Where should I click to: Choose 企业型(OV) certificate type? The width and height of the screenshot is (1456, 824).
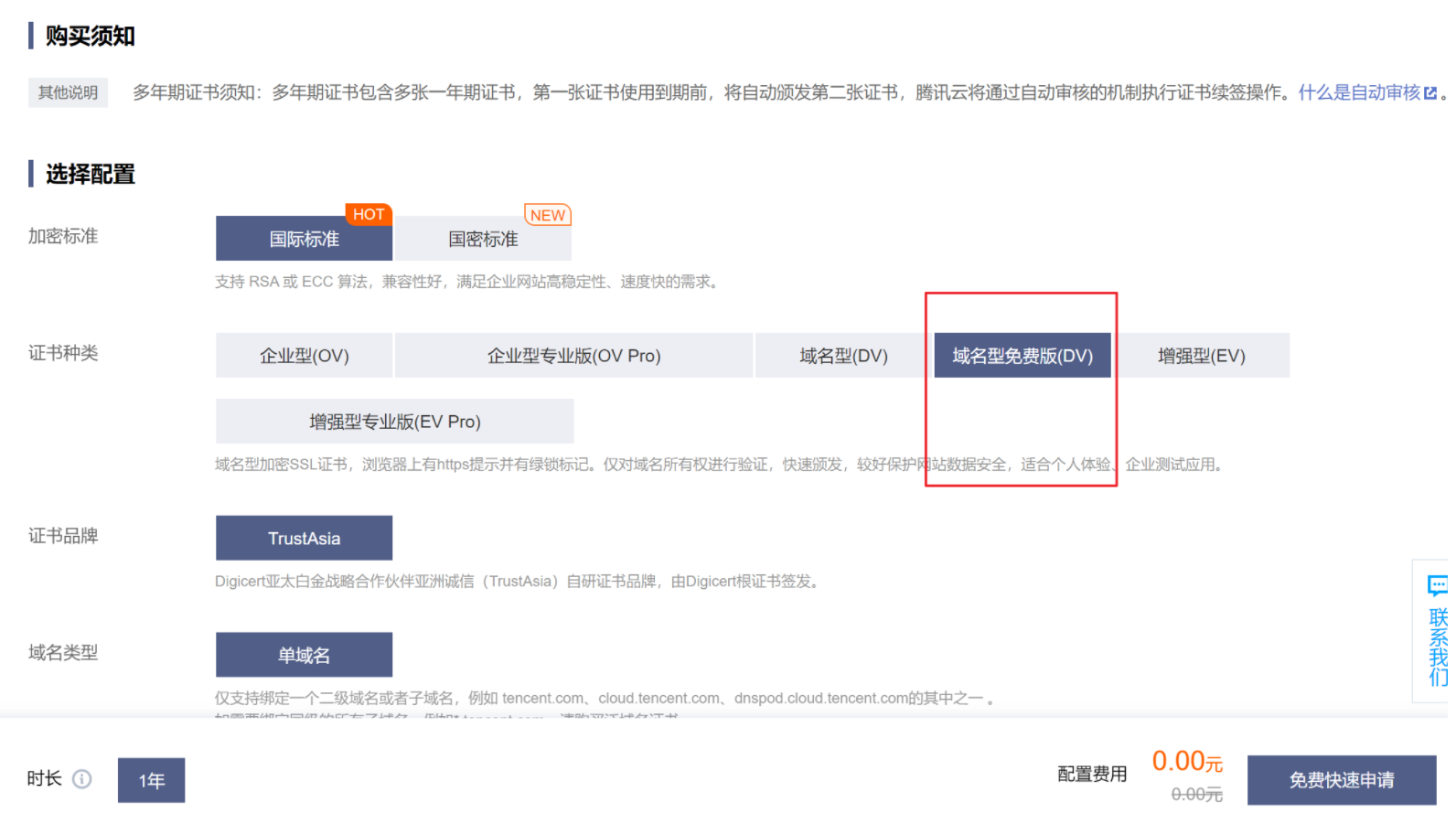click(x=304, y=356)
